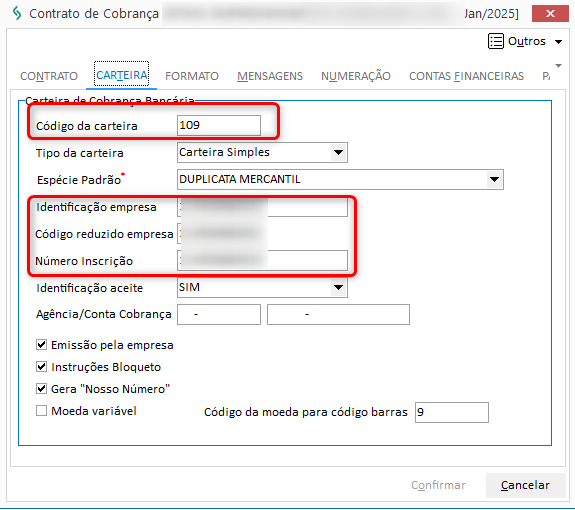
Task: Click the Cancelar button
Action: 525,485
